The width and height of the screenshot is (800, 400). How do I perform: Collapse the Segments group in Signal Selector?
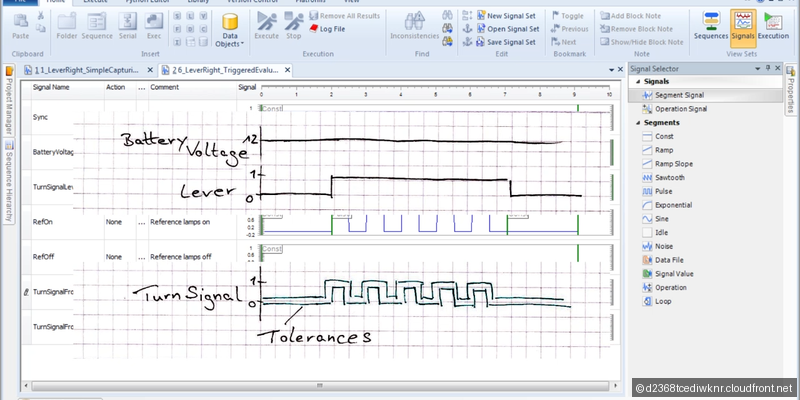point(638,123)
